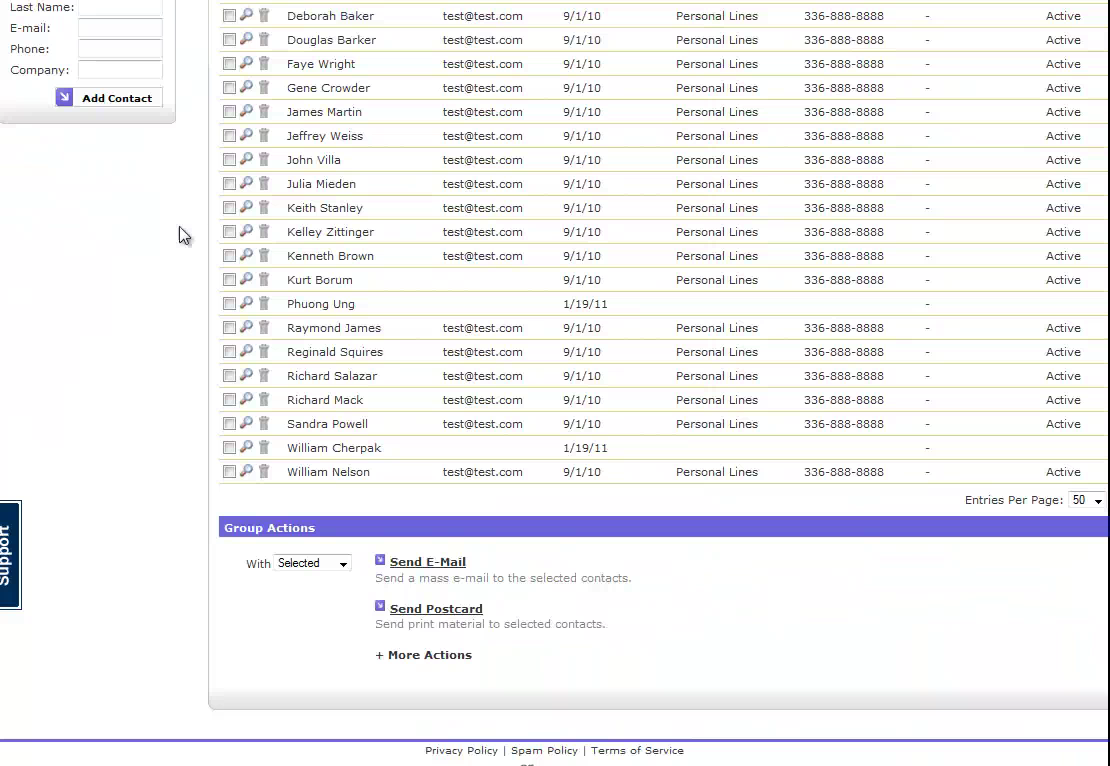Click Add Contact blue arrow icon
This screenshot has width=1110, height=766.
[x=64, y=97]
